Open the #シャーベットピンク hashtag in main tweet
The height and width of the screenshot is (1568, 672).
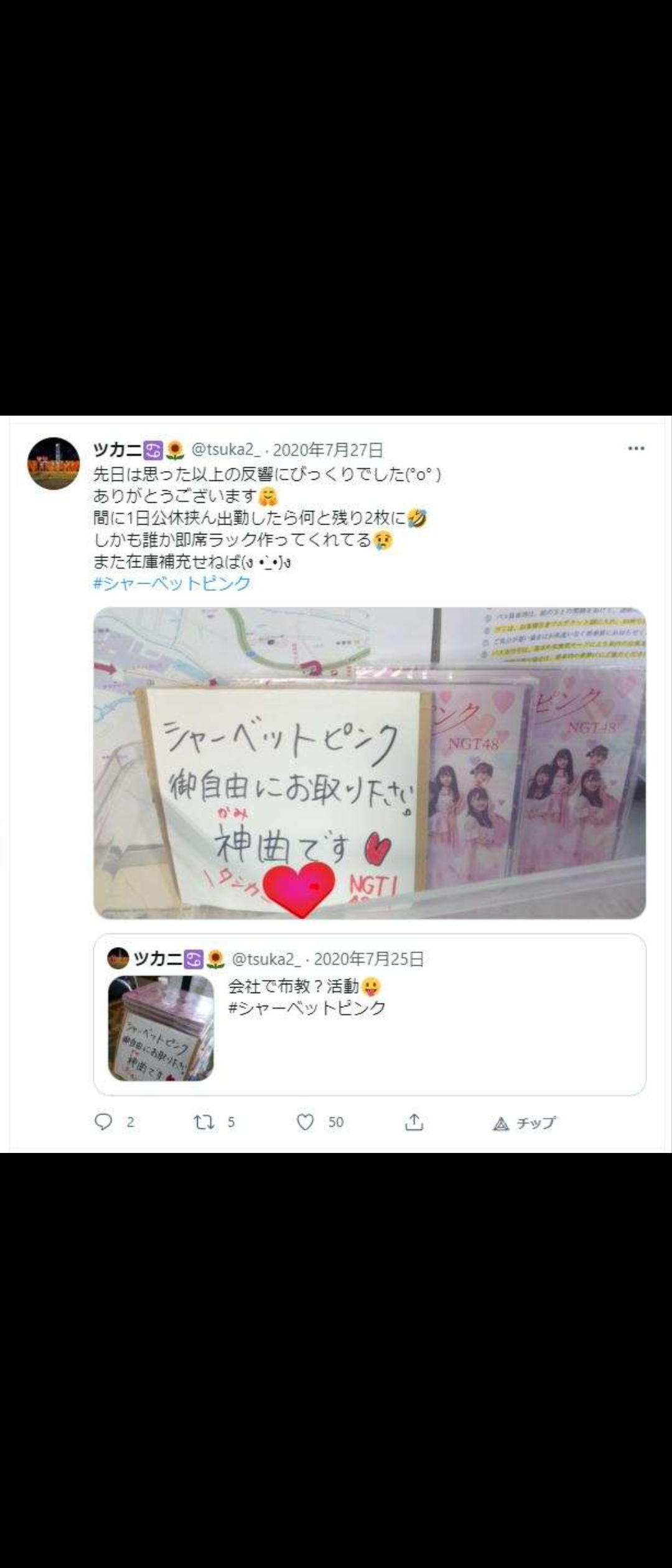pos(172,583)
